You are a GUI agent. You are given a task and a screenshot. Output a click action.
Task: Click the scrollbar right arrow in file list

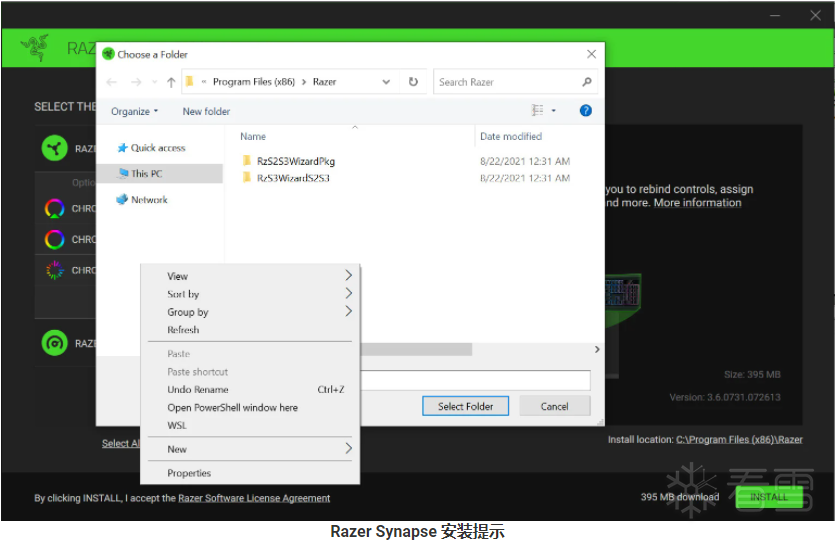click(x=597, y=349)
